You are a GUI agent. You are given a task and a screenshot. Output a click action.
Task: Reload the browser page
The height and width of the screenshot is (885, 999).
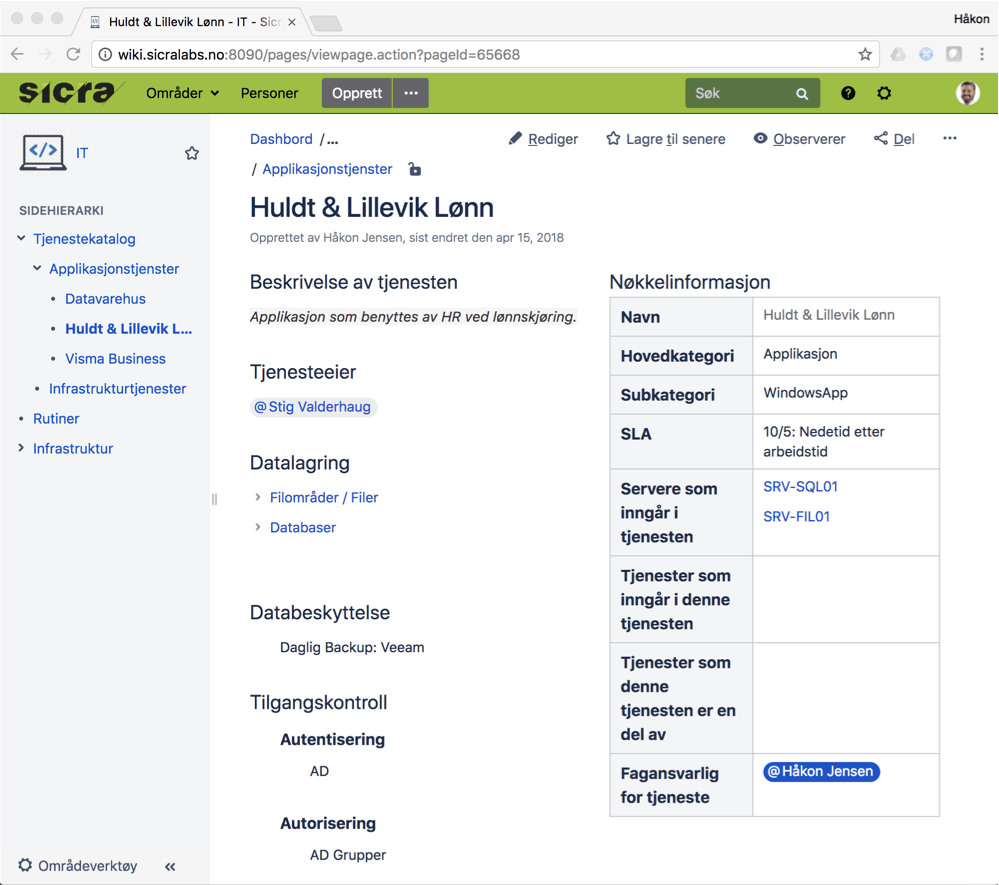click(x=73, y=54)
